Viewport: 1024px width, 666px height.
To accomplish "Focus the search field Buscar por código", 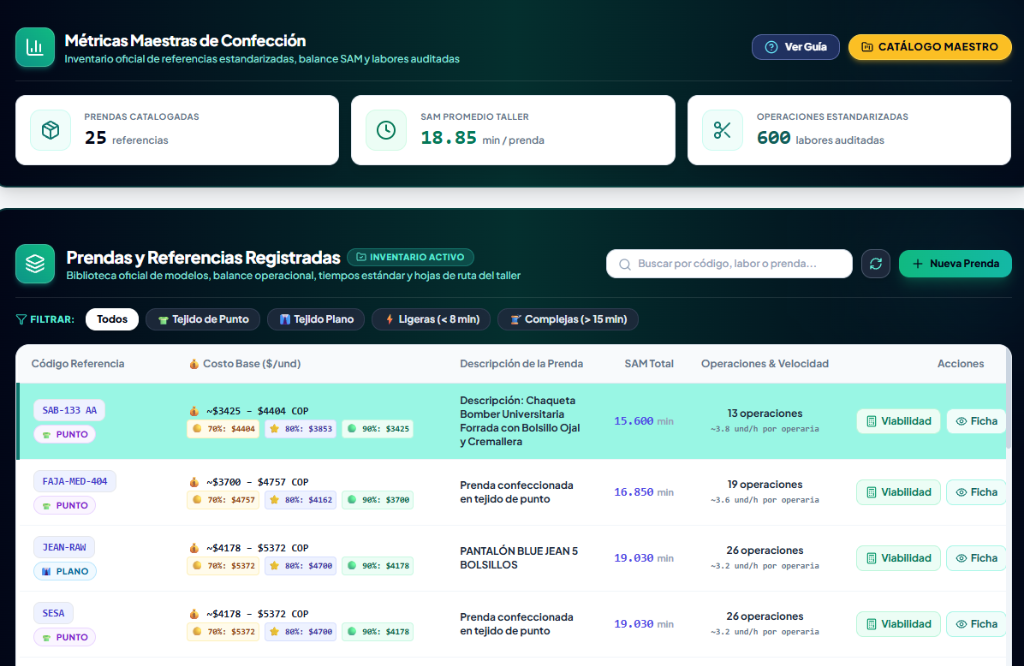I will point(729,264).
